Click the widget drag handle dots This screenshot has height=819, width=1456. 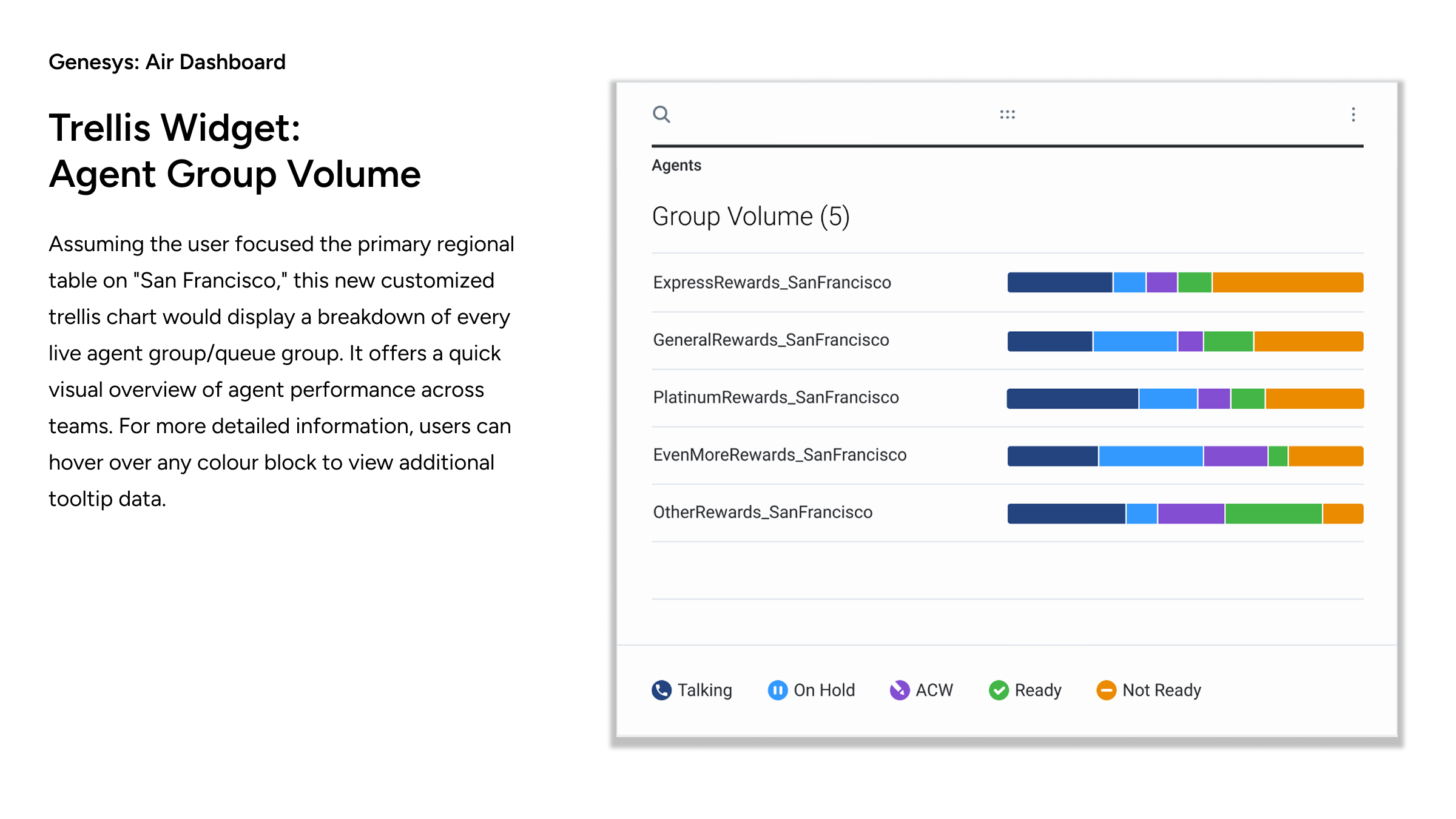(x=1007, y=114)
